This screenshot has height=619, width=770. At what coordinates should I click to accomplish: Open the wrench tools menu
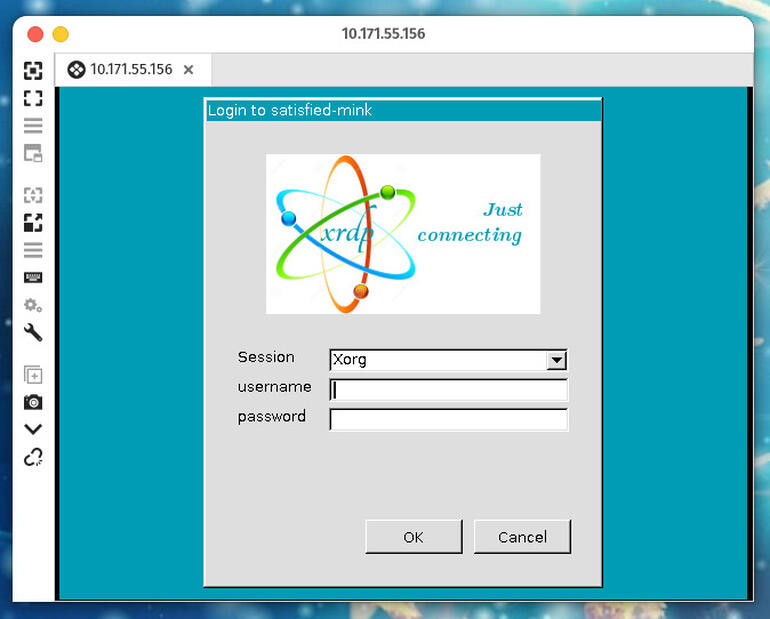[33, 332]
